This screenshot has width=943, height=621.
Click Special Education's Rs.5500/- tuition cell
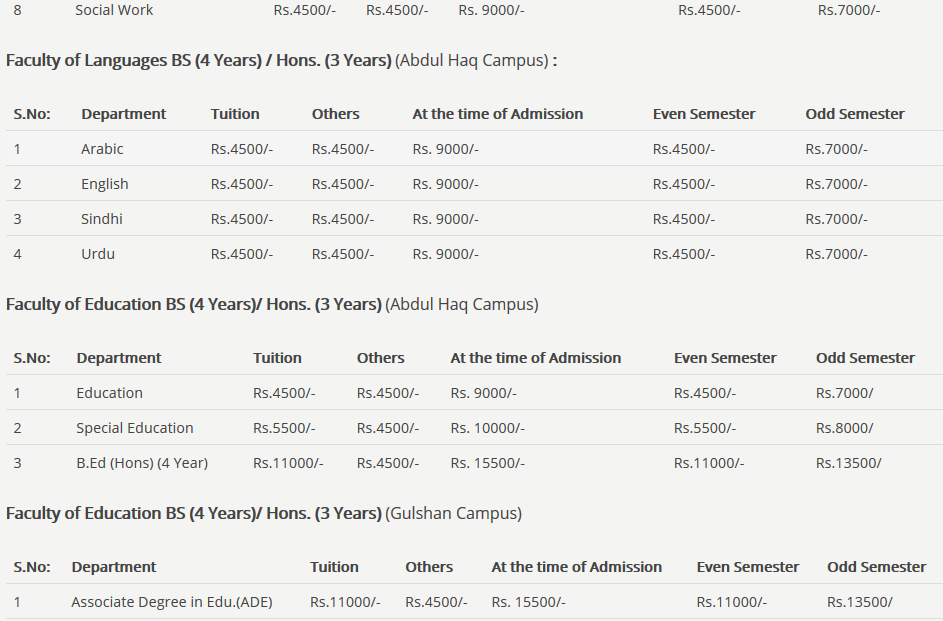click(284, 428)
